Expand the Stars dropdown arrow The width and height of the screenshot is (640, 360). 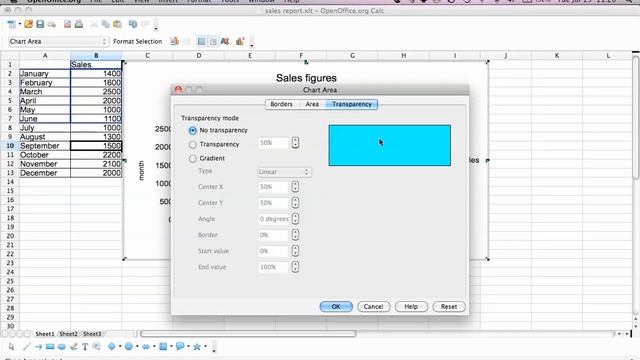point(205,347)
